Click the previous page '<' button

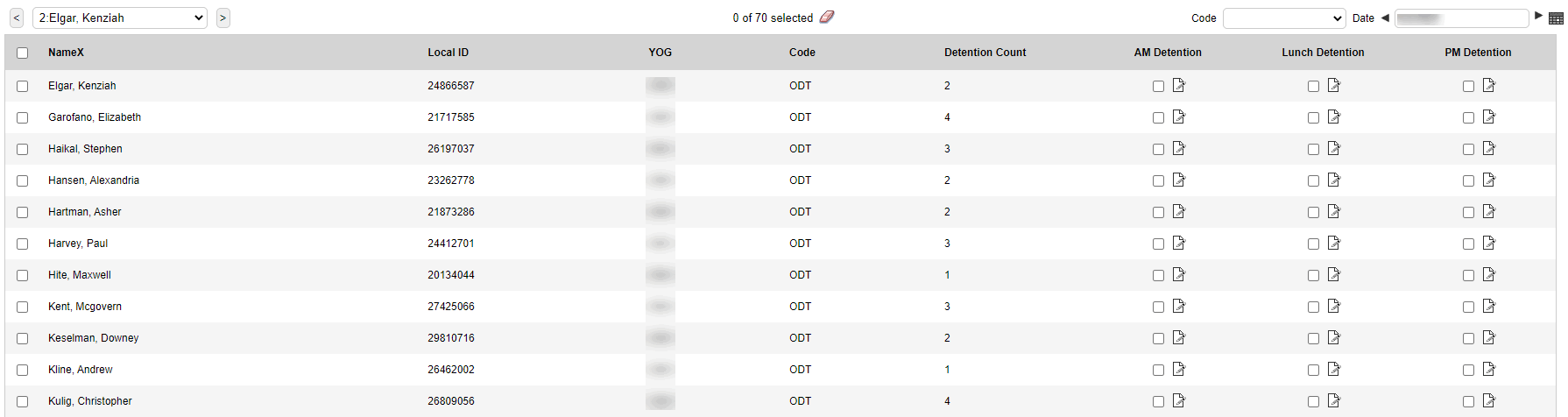[x=17, y=18]
